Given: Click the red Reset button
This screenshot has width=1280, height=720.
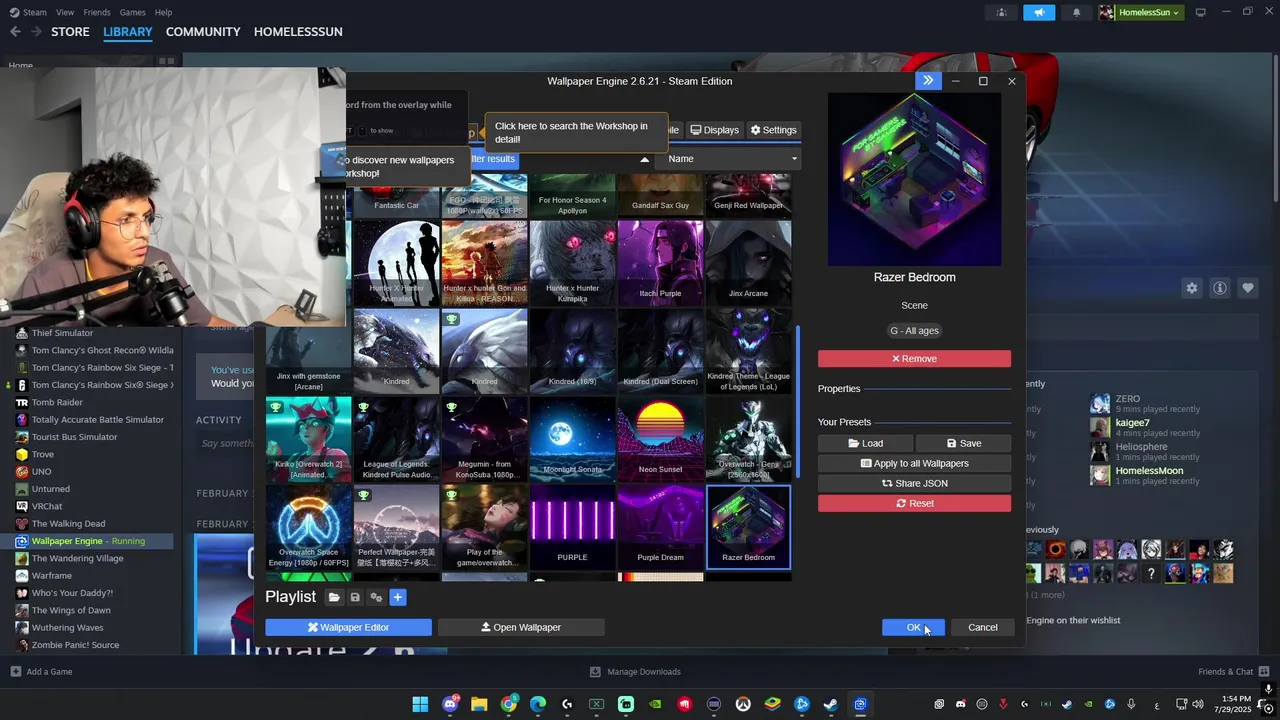Looking at the screenshot, I should coord(914,503).
